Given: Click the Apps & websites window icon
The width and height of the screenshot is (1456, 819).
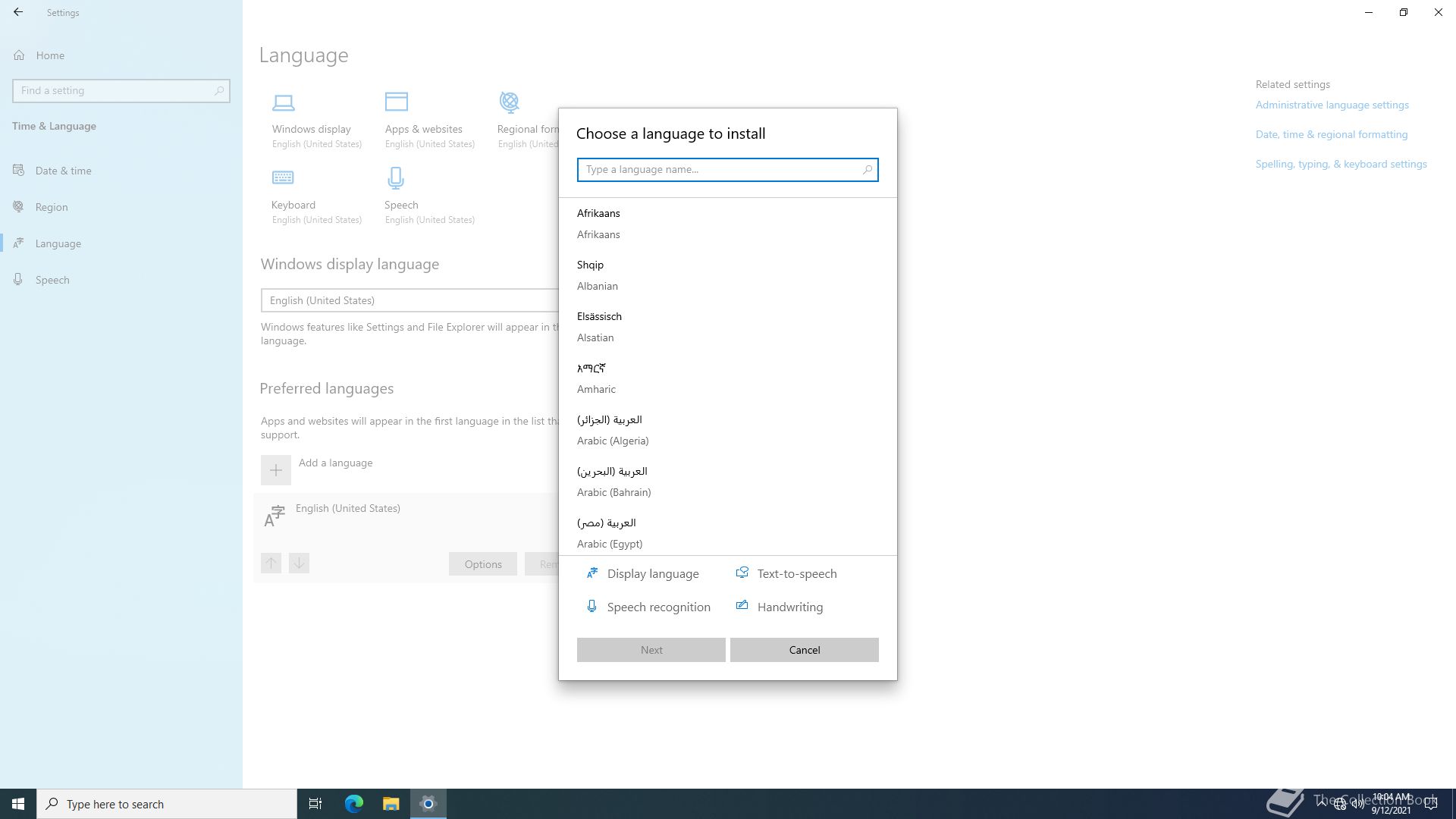Looking at the screenshot, I should click(397, 102).
